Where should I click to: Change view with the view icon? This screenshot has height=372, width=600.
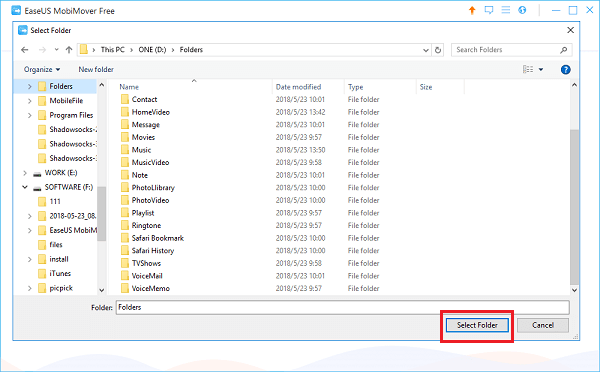click(x=528, y=69)
